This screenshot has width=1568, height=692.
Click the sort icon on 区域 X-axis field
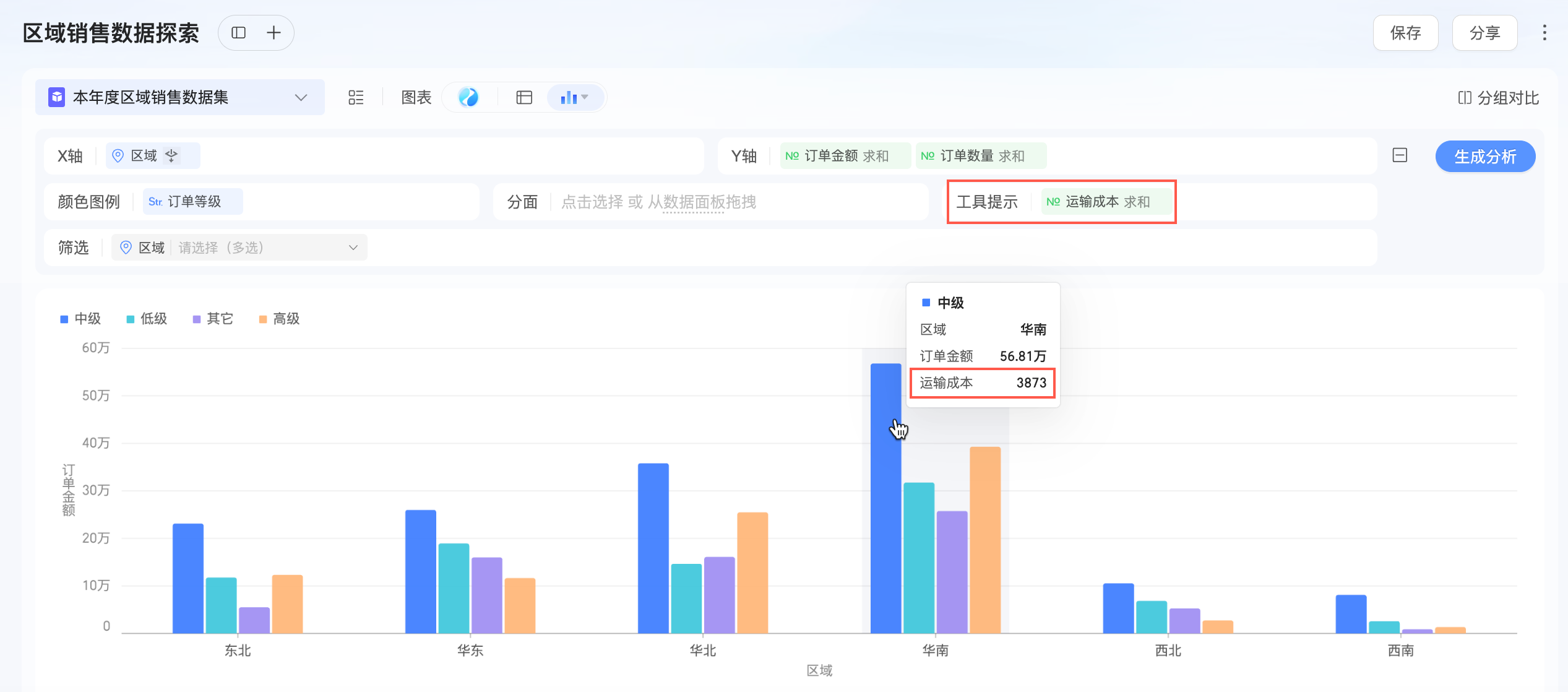[172, 155]
